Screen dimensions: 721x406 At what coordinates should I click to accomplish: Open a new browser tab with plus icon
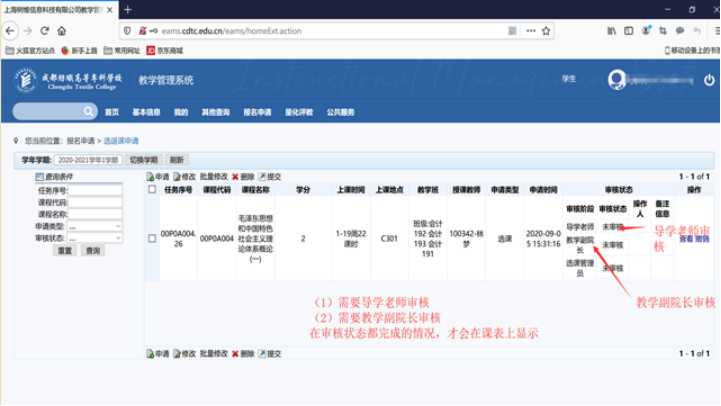tap(127, 9)
